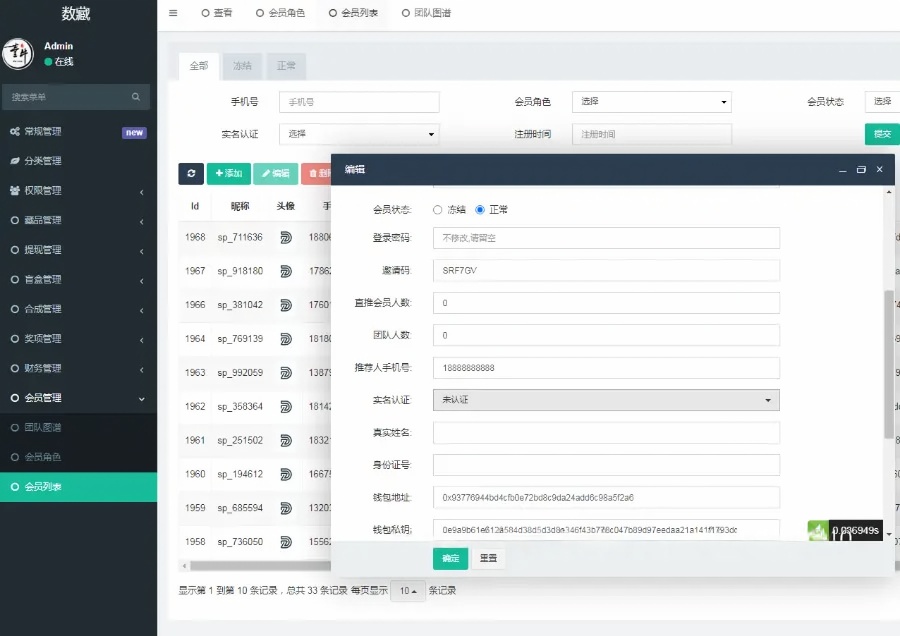Maximize the 编辑 dialog window

pos(861,170)
